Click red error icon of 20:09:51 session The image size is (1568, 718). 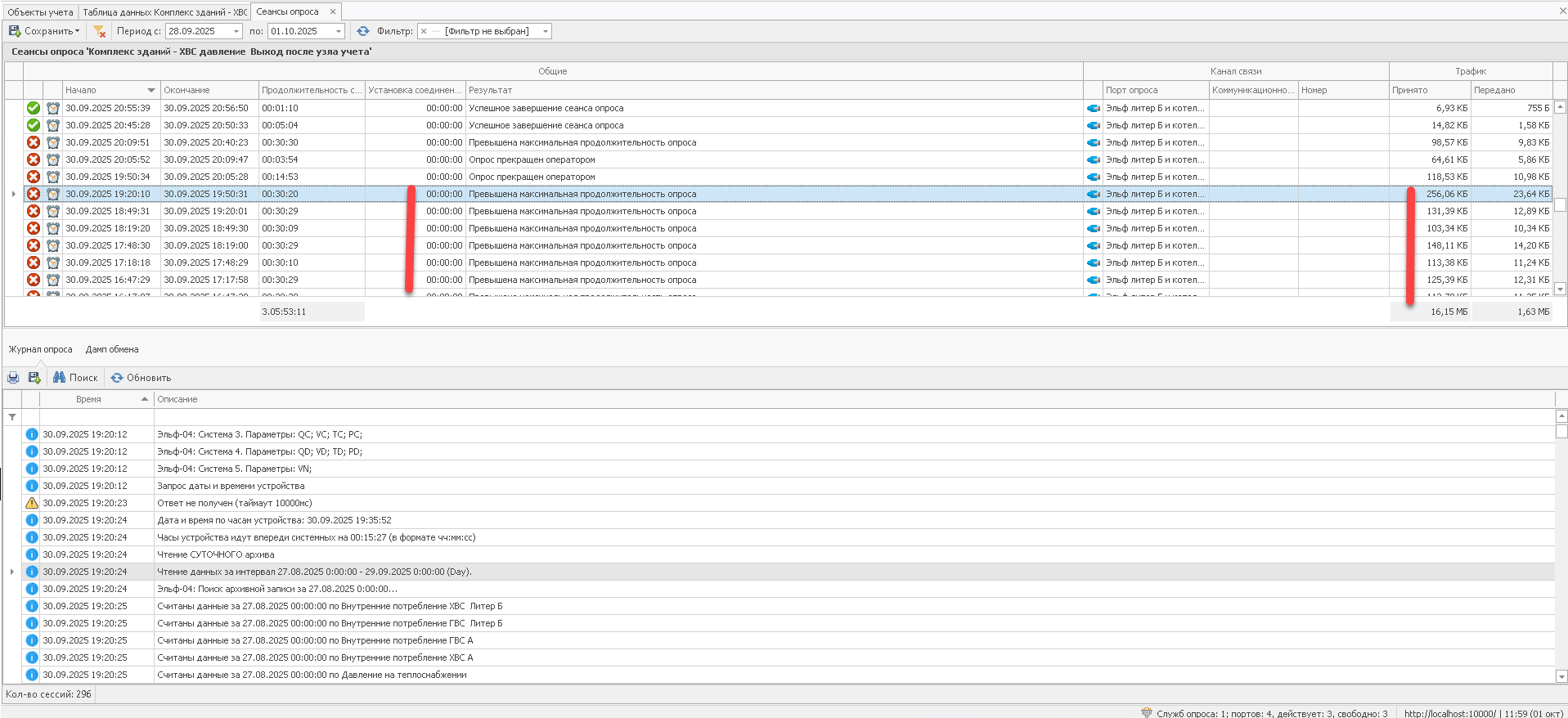pos(34,142)
